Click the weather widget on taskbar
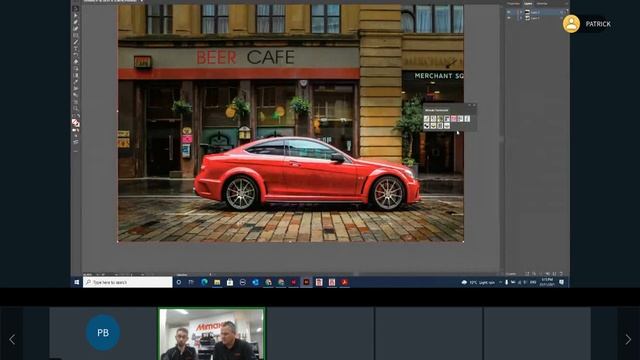Viewport: 640px width, 360px height. click(x=478, y=282)
